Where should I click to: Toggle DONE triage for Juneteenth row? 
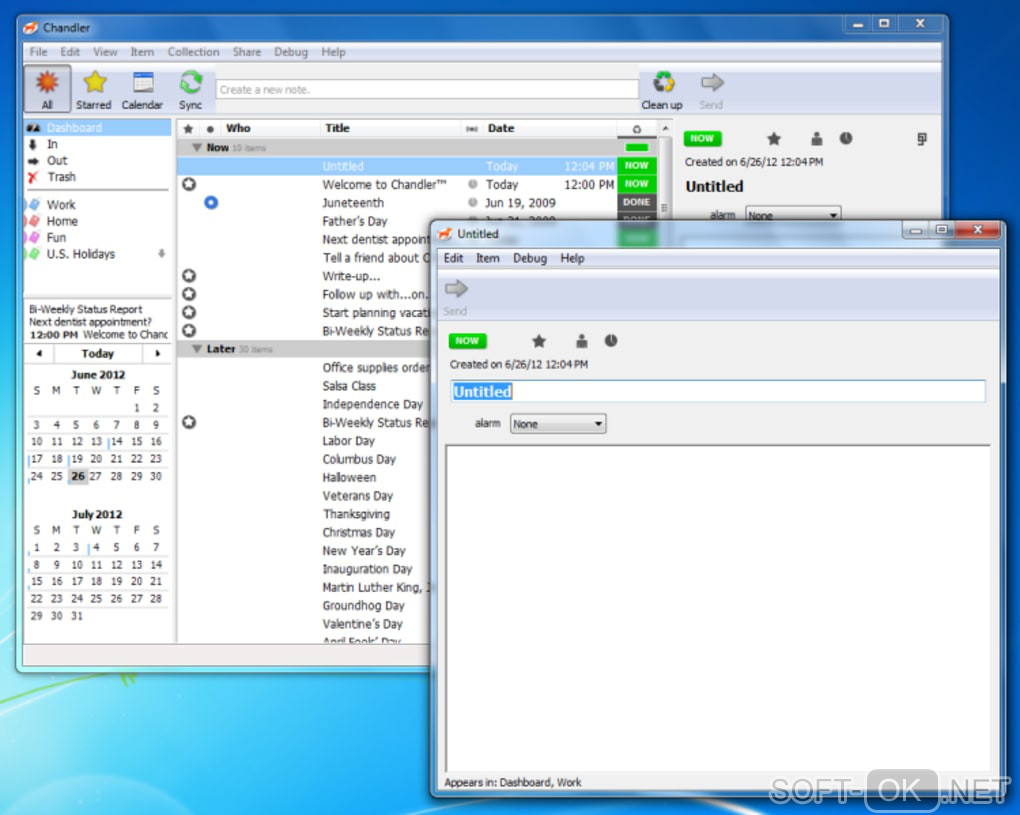(x=636, y=202)
